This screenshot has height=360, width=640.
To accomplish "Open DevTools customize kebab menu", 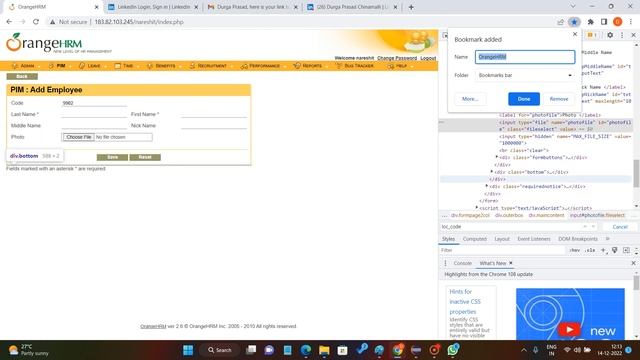I will coord(622,36).
